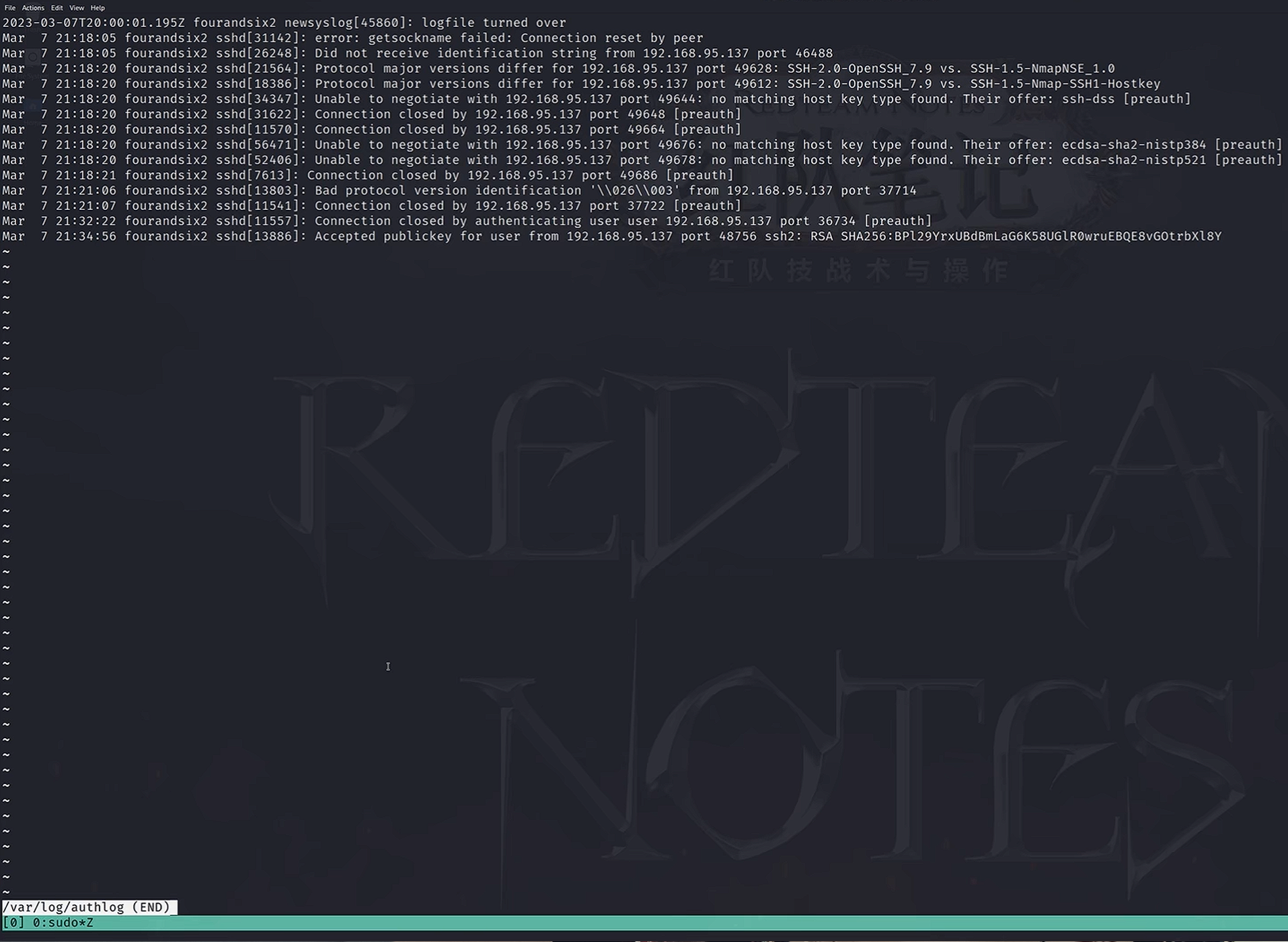Screen dimensions: 1288x942
Task: Click the tmux session indicator [0]
Action: point(13,922)
